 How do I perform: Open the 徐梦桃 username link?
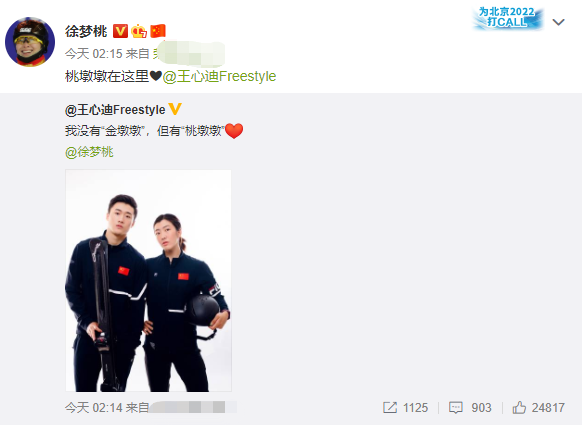click(86, 31)
